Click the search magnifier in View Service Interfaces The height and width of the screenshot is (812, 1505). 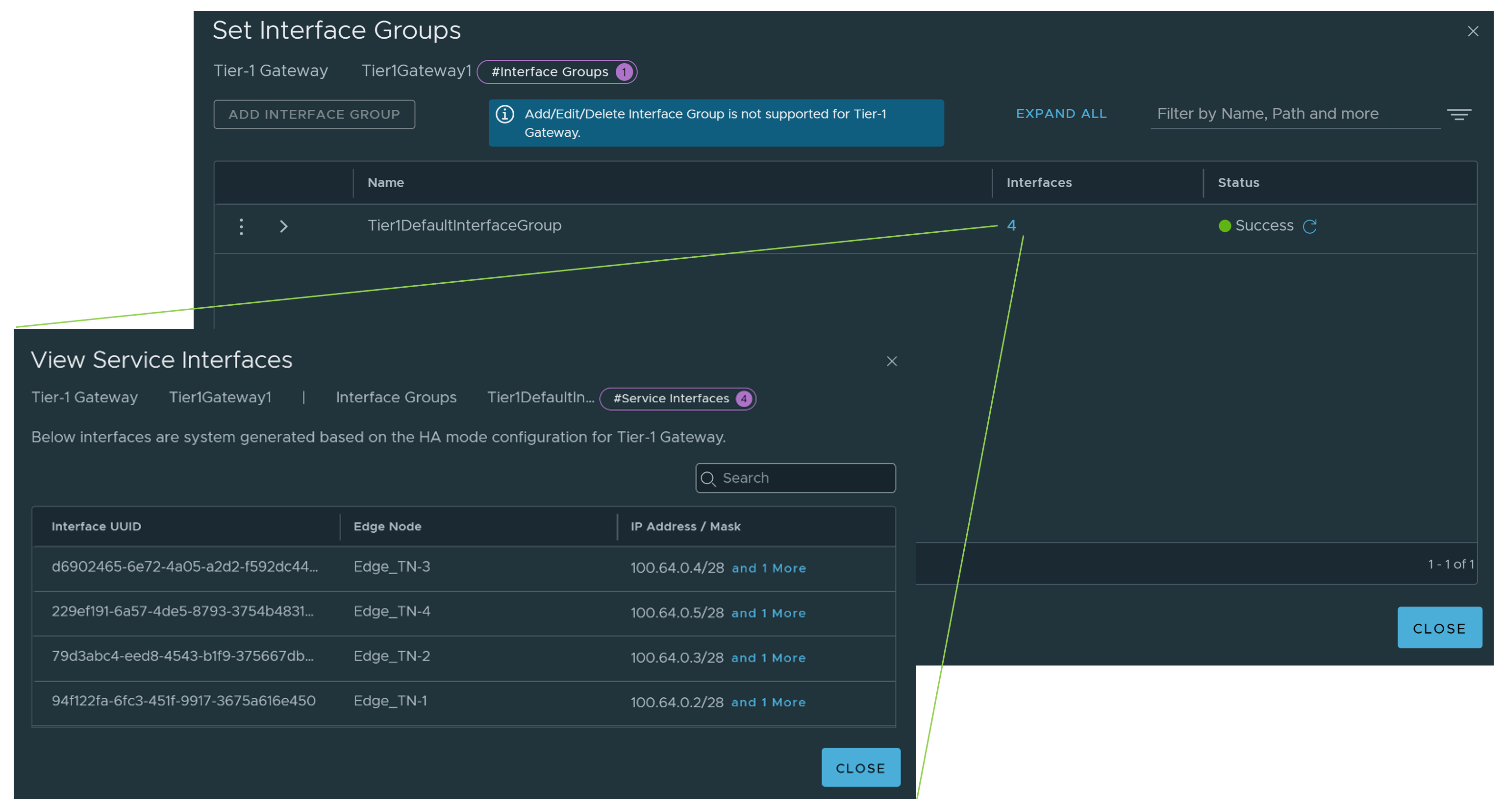[709, 478]
